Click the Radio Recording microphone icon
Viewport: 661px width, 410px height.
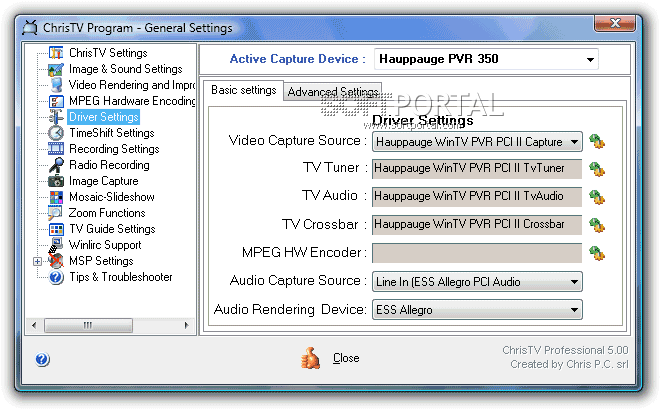point(56,165)
